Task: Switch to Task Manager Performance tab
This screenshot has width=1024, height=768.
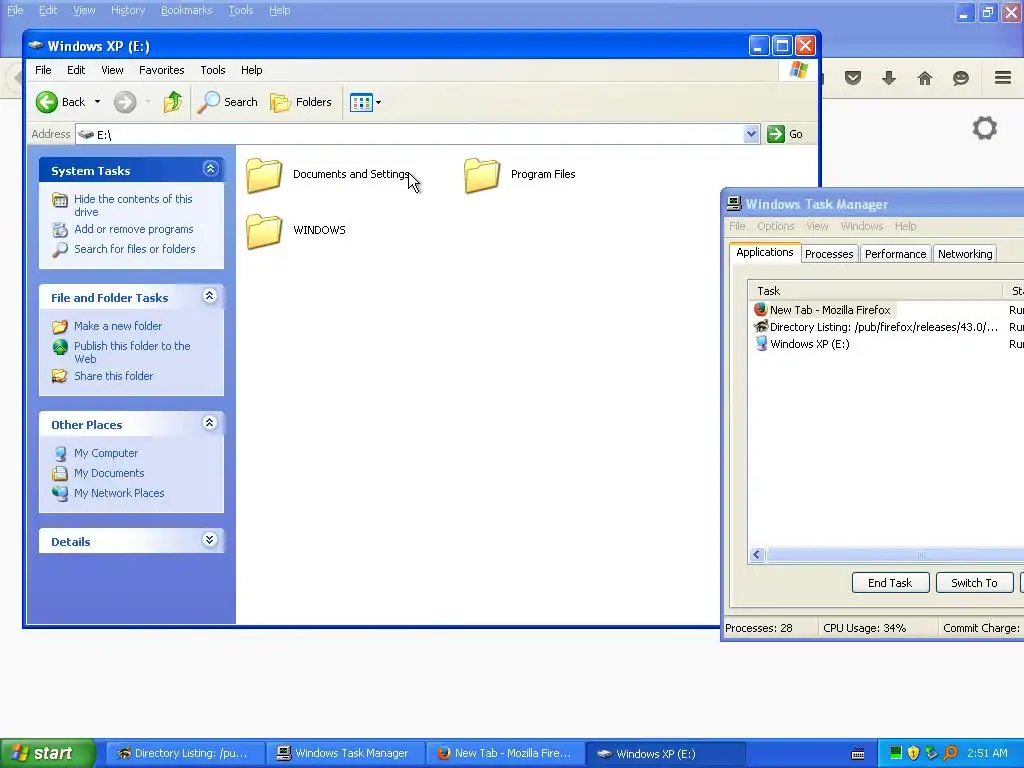Action: 895,254
